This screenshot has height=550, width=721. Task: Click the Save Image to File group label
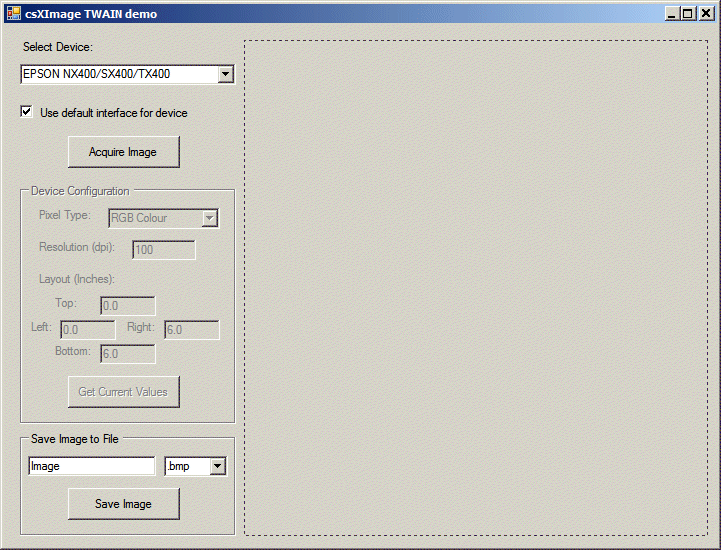click(x=74, y=439)
